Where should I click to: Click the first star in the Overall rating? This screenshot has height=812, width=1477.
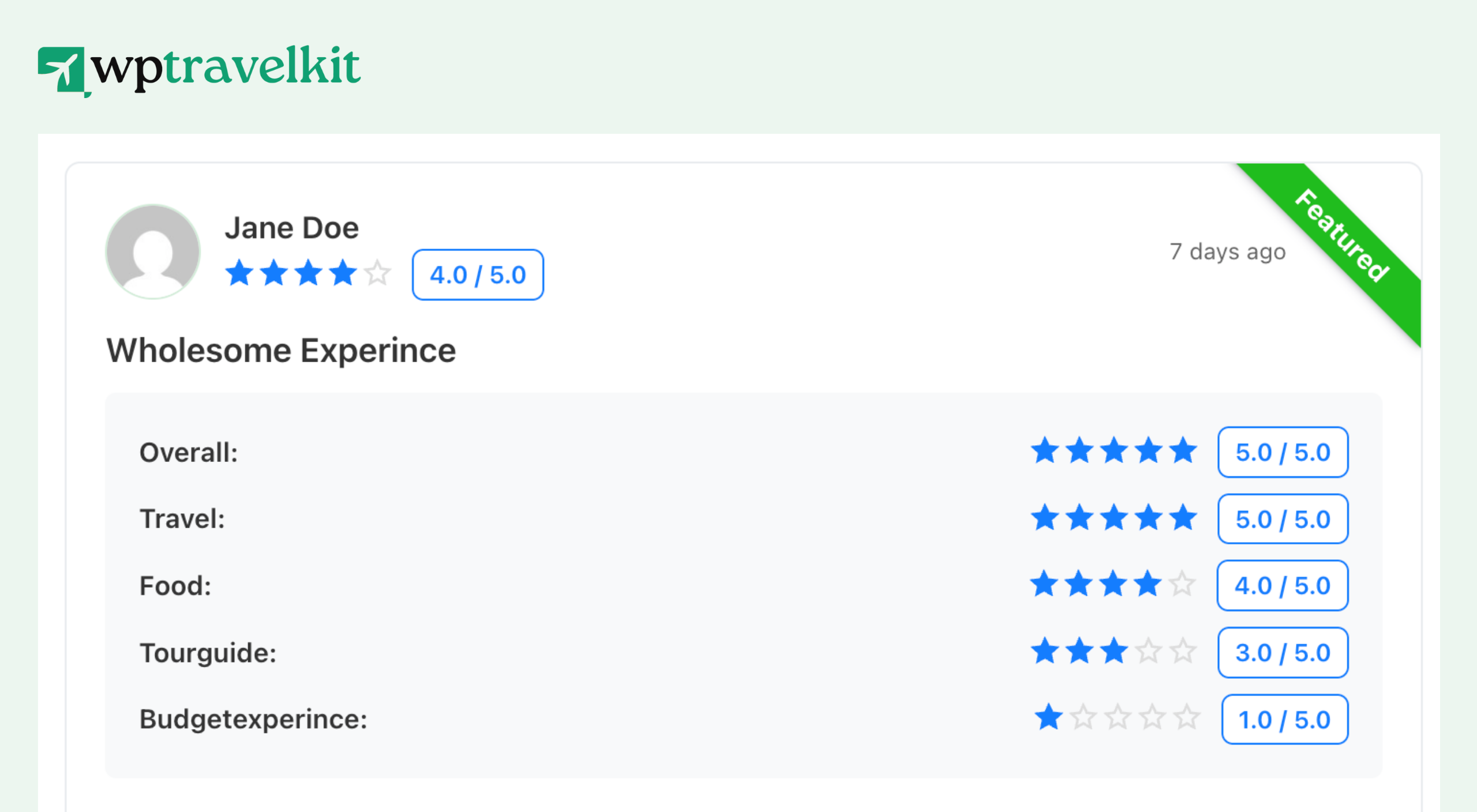[x=1045, y=452]
